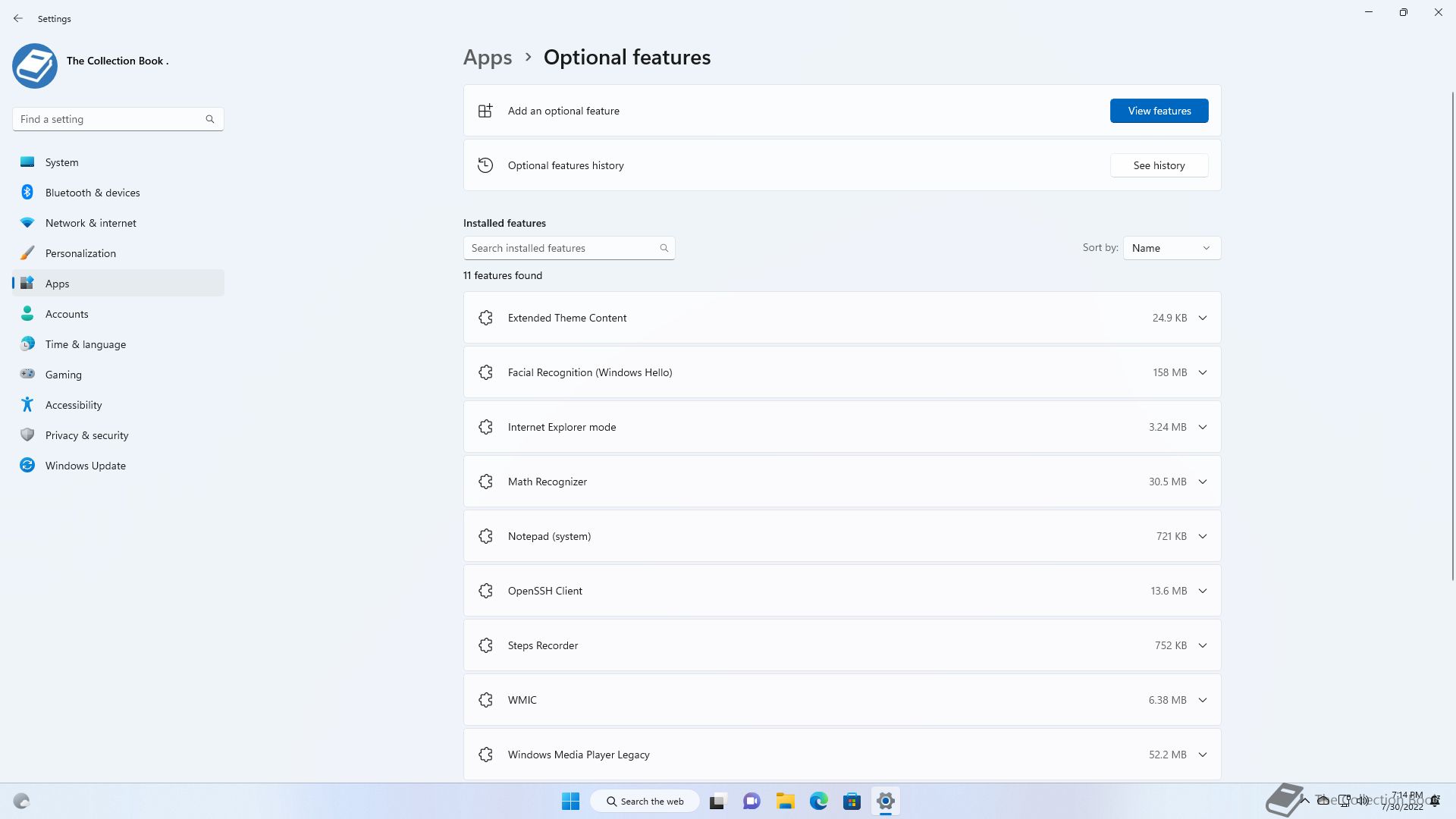Click the Bluetooth & devices icon

pyautogui.click(x=27, y=193)
